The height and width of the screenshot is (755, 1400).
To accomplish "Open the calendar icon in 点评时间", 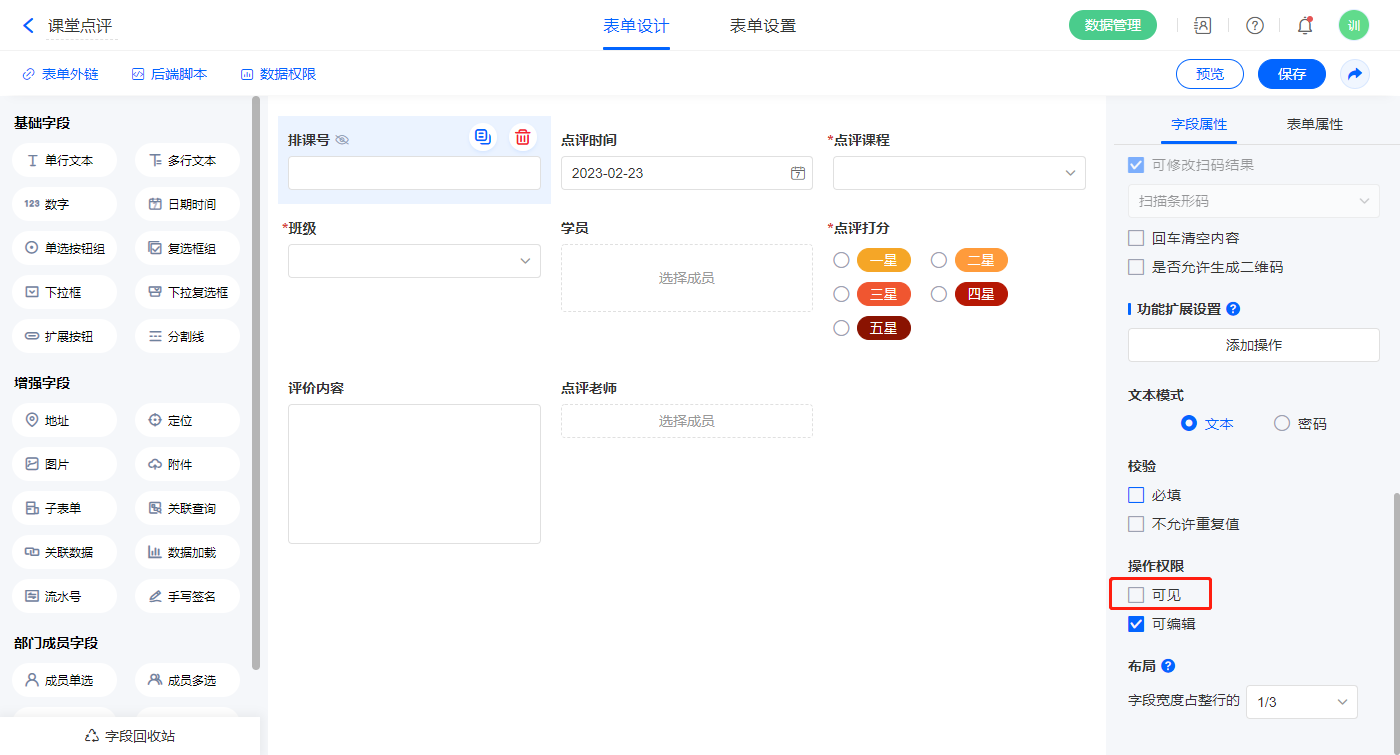I will (x=798, y=173).
